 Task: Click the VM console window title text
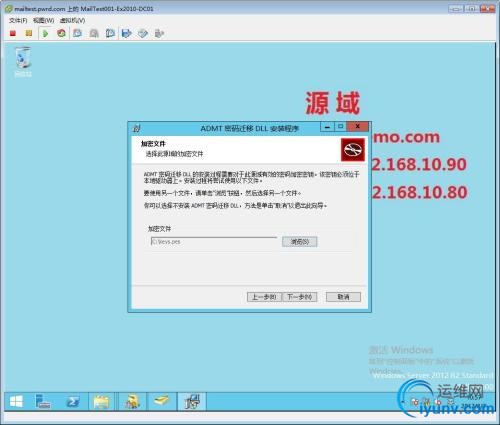[84, 9]
